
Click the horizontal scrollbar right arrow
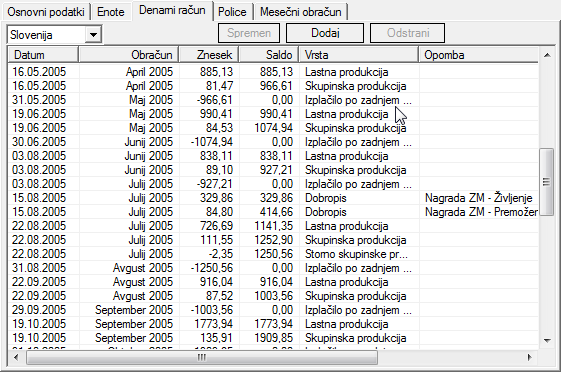[530, 357]
